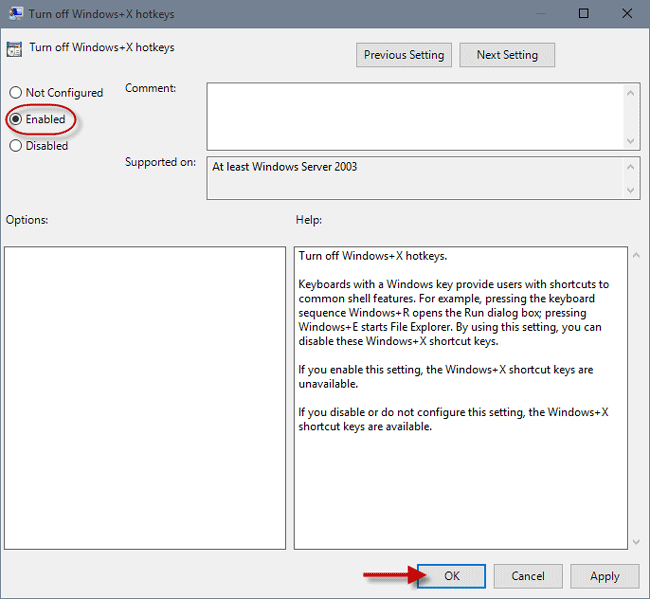Click help paragraph starting 'Keyboards with a Windows key'
The width and height of the screenshot is (650, 599).
(454, 313)
